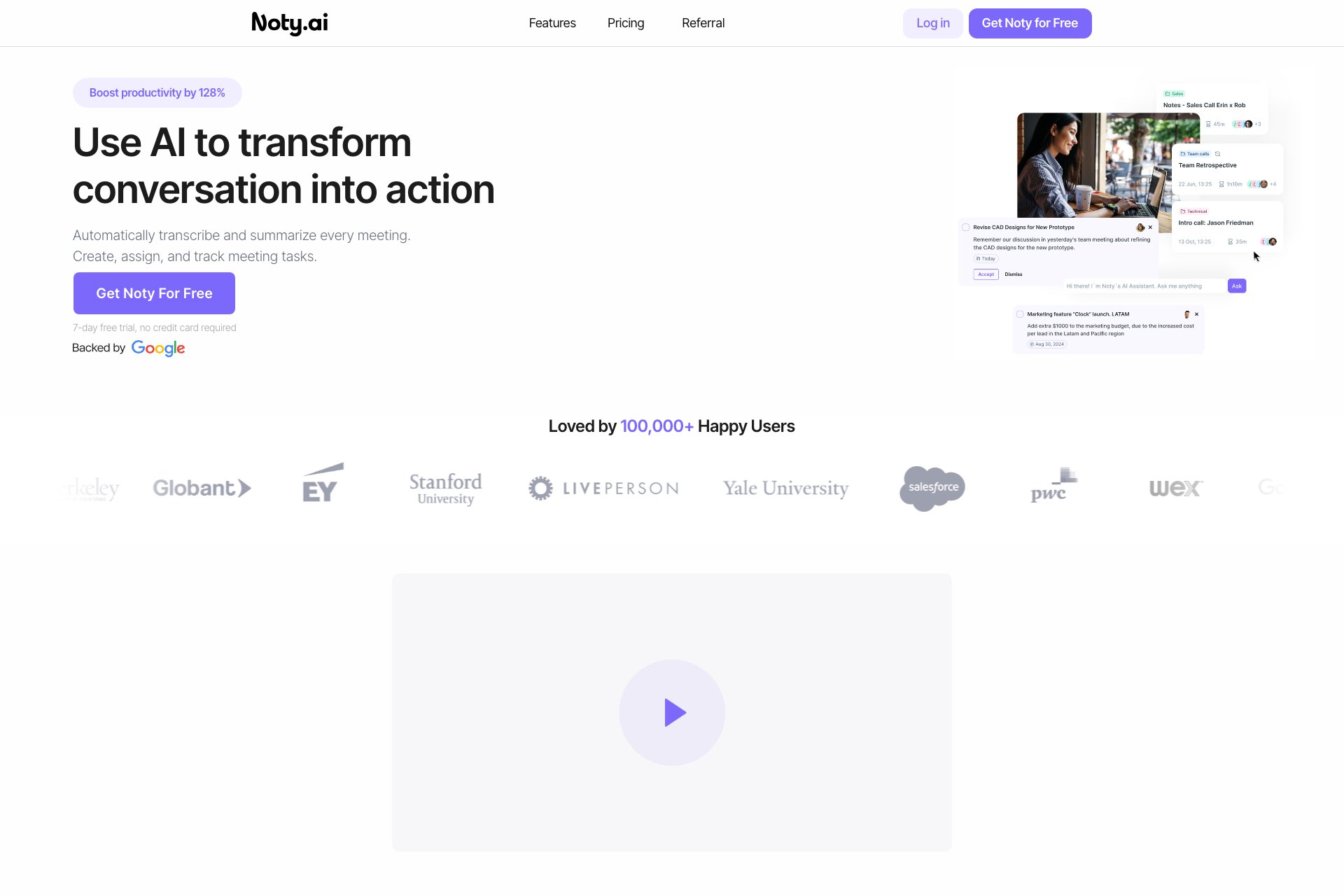
Task: Click the LivePerson gear logo
Action: (540, 488)
